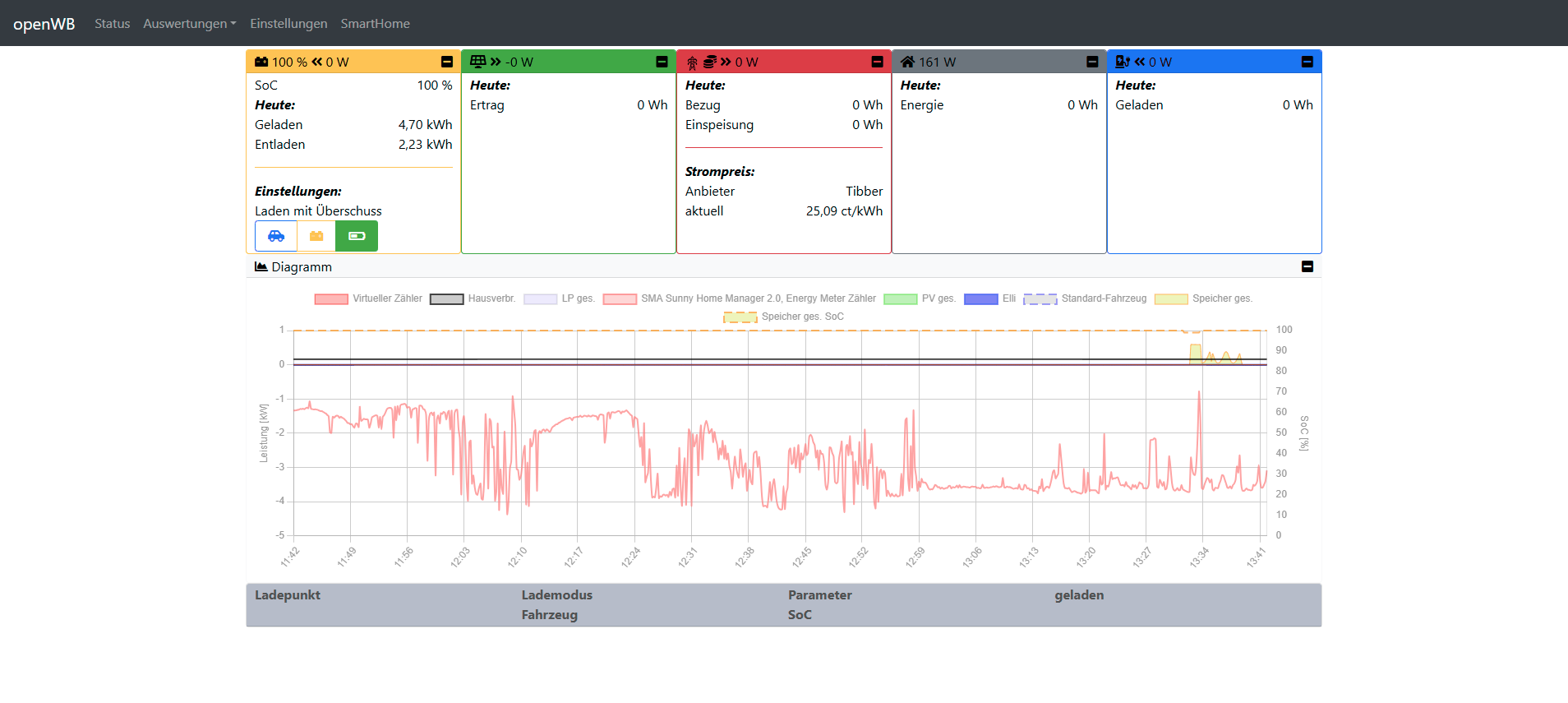Click the geladen column header
Screen dimensions: 1568x703
(x=1079, y=594)
